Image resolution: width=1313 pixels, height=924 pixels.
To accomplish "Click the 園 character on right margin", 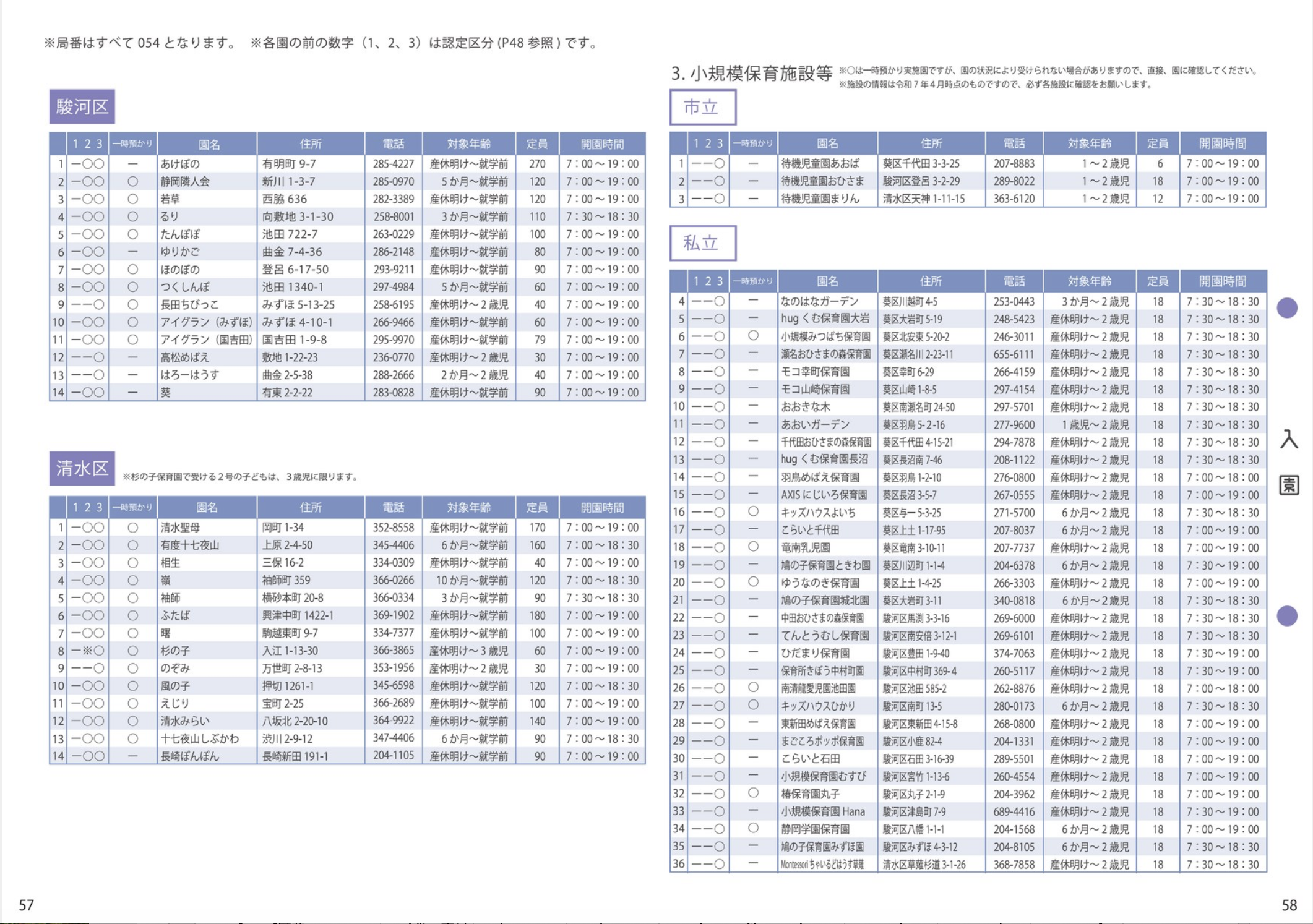I will (x=1289, y=485).
